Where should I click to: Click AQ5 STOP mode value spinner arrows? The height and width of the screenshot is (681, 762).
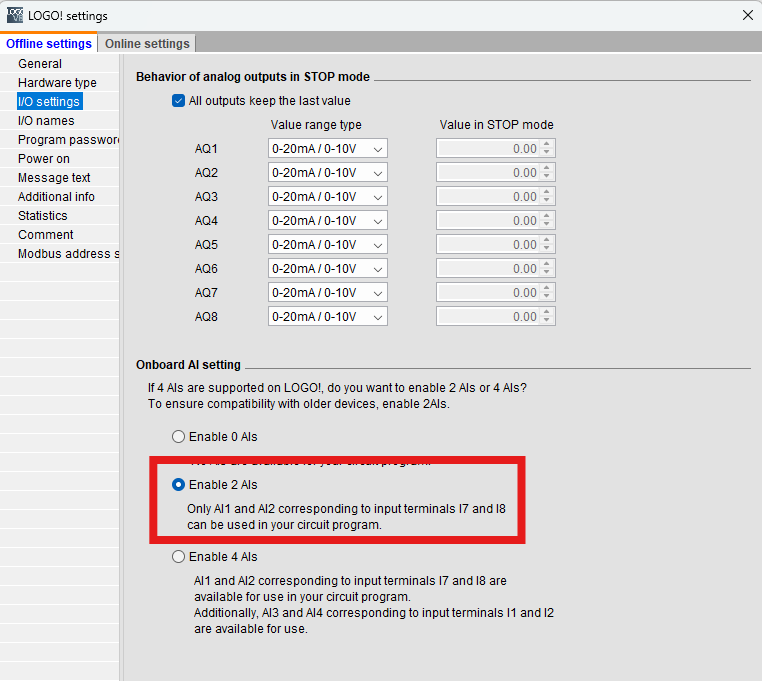click(547, 244)
